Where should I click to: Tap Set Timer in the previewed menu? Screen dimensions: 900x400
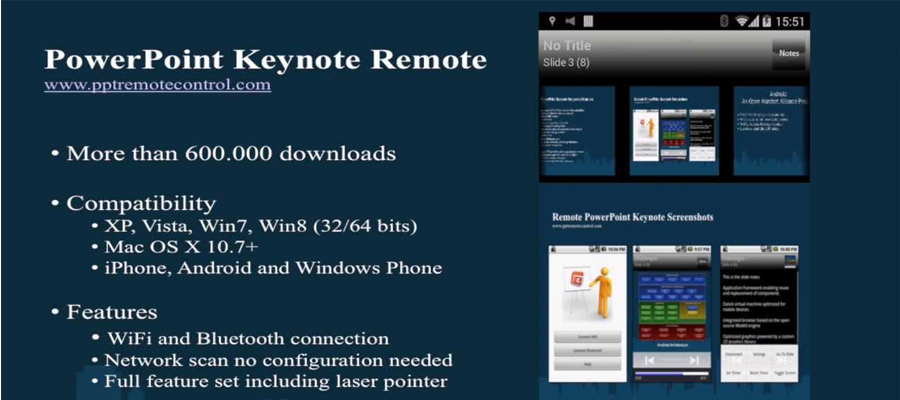click(734, 372)
